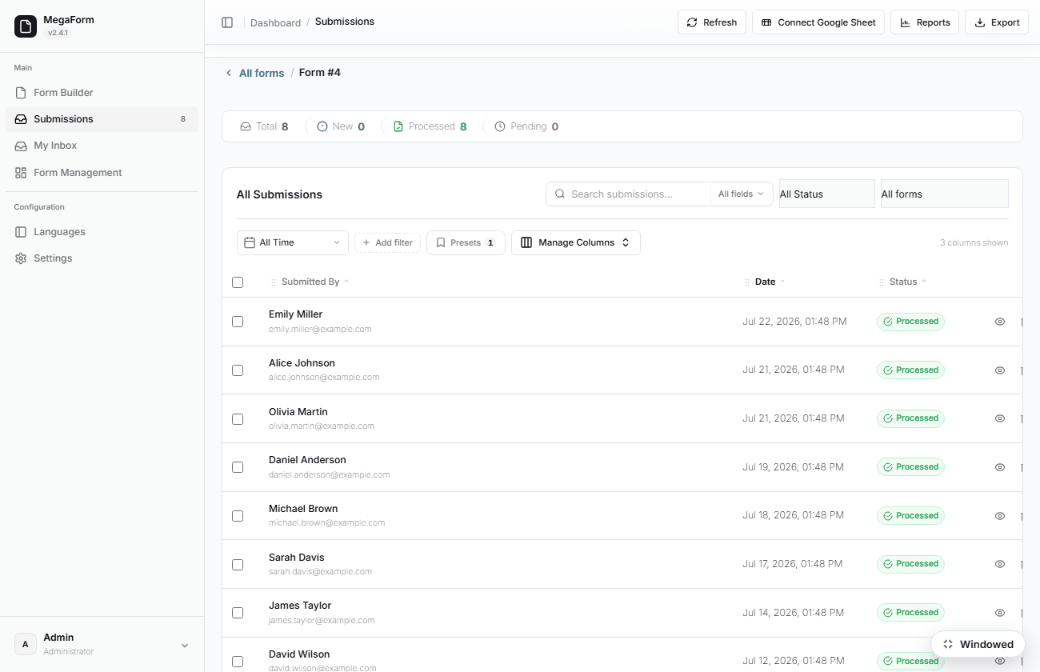Open the All fields dropdown
This screenshot has height=672, width=1040.
(x=741, y=194)
